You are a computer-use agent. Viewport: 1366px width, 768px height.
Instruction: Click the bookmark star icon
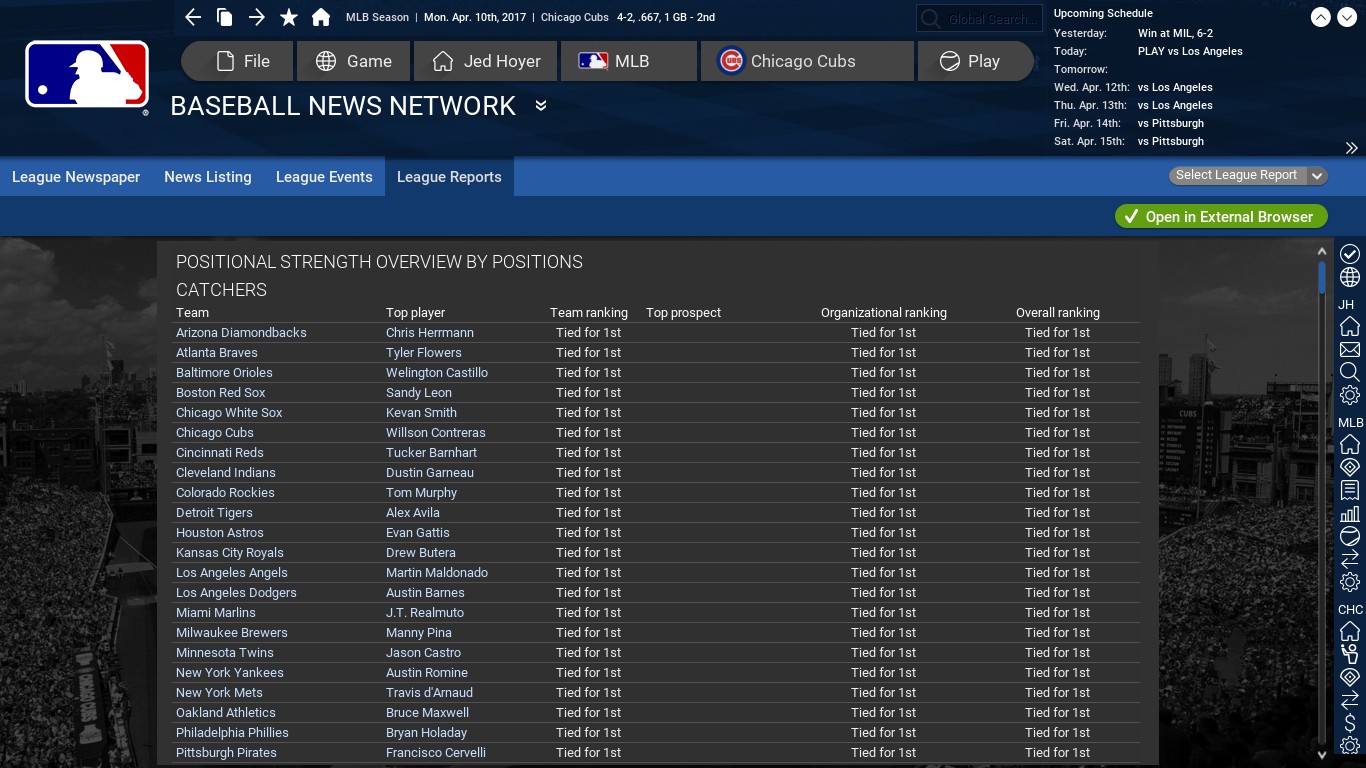(x=289, y=17)
